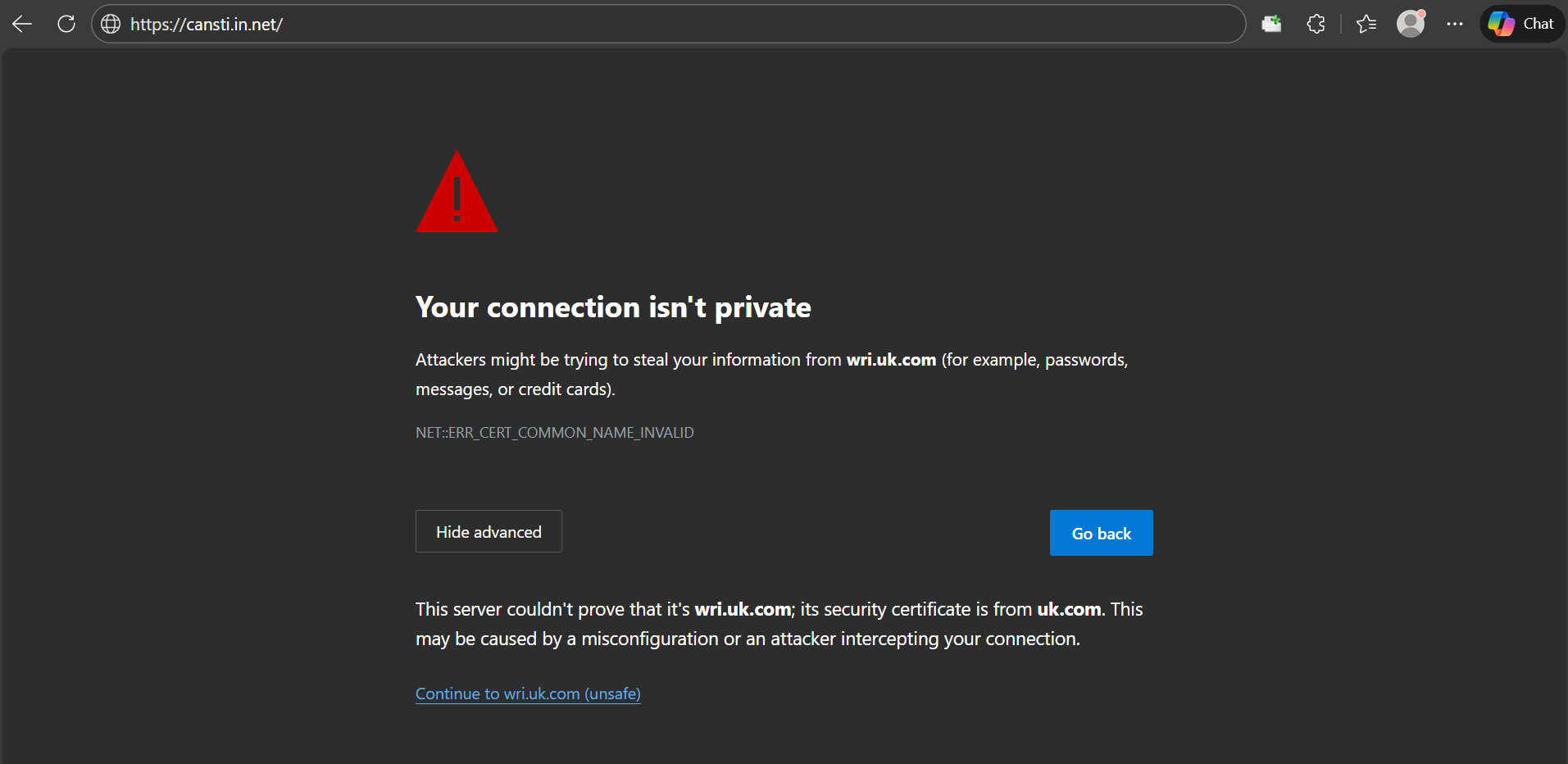The image size is (1568, 764).
Task: Open the Favorites star list
Action: click(x=1366, y=24)
